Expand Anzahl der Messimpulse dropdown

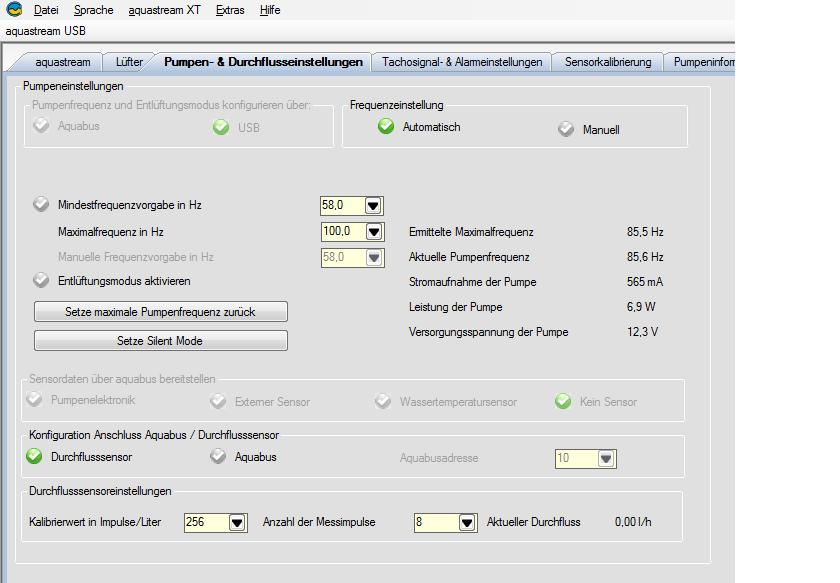[467, 522]
